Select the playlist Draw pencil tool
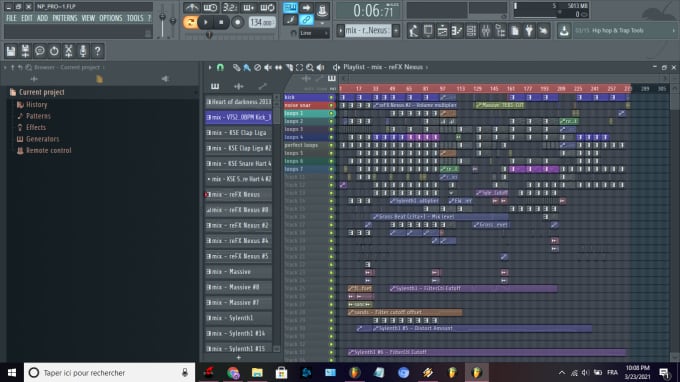680x382 pixels. [x=236, y=68]
